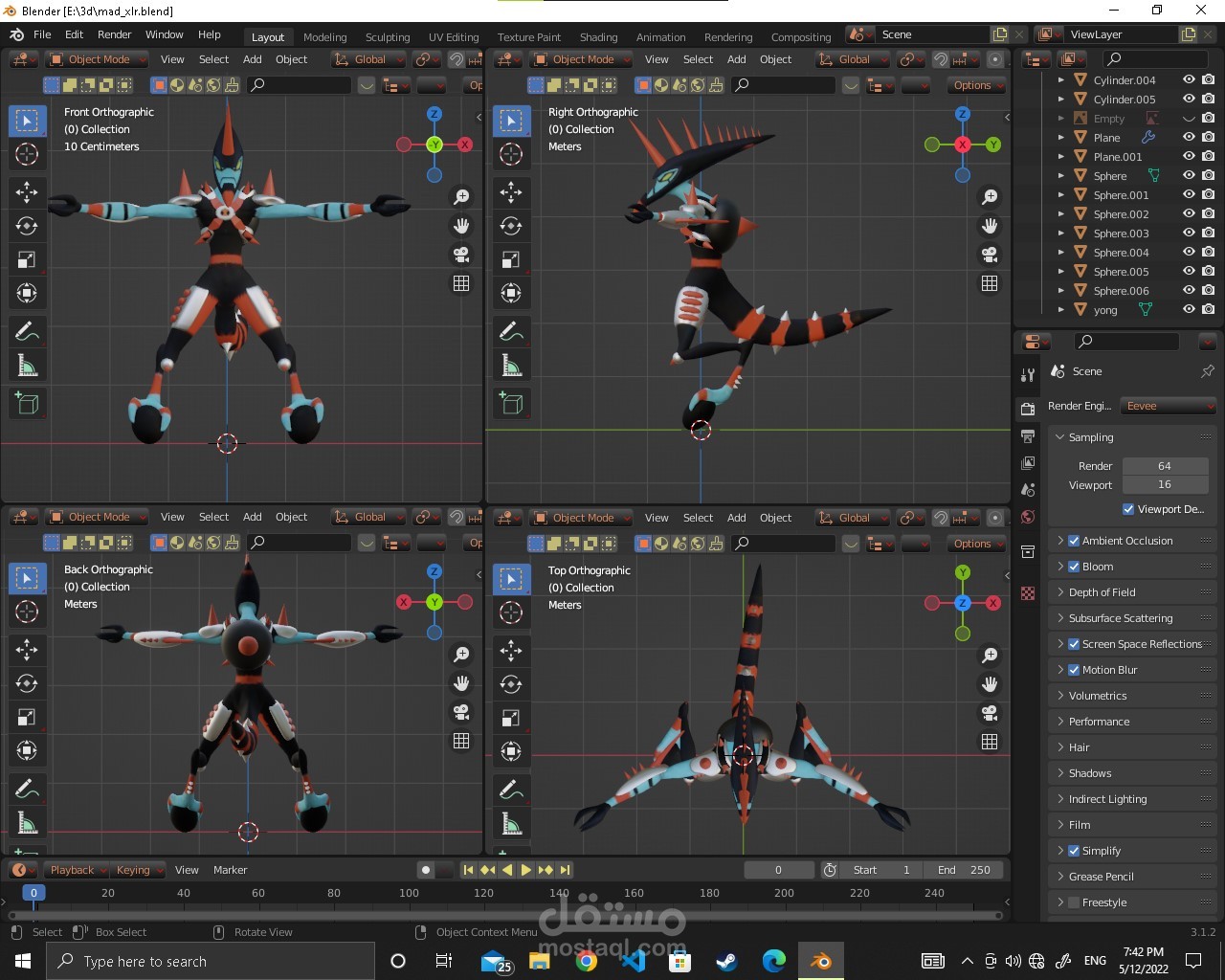Uncheck Screen Space Reflections checkbox
1225x980 pixels.
[x=1074, y=644]
